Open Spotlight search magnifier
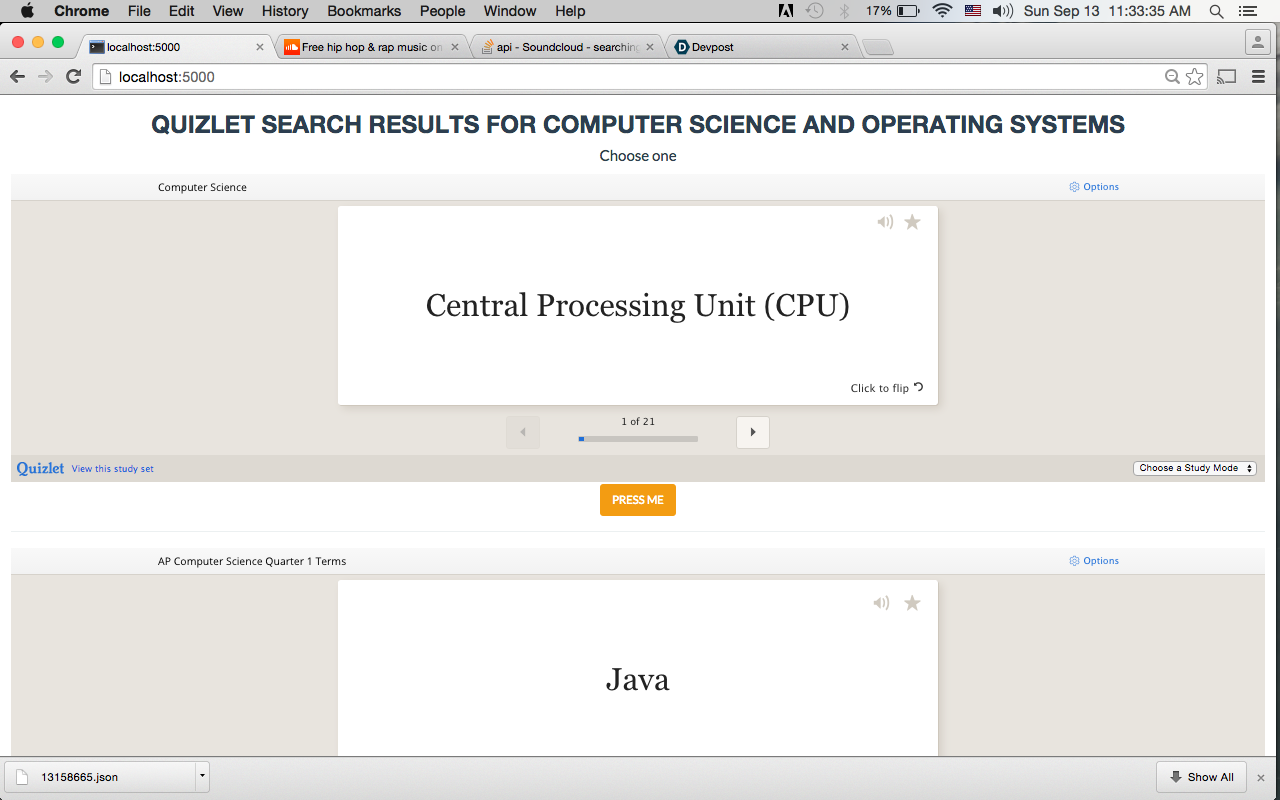This screenshot has height=800, width=1280. click(x=1216, y=11)
